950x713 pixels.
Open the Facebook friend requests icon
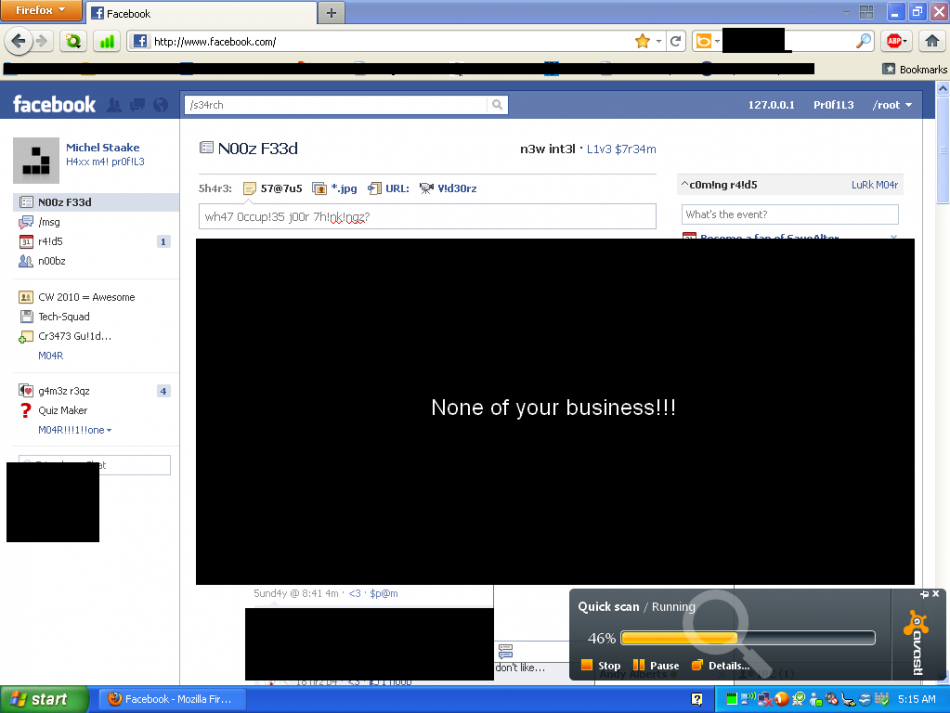(x=114, y=105)
